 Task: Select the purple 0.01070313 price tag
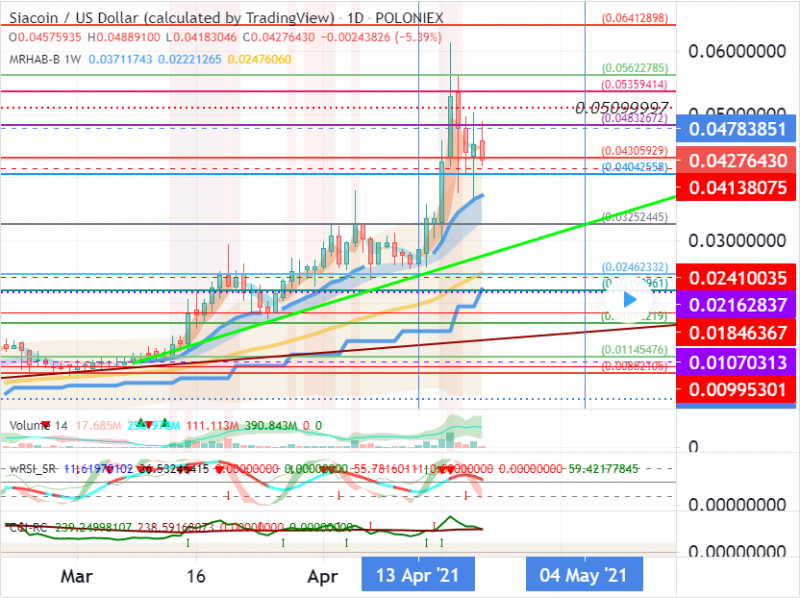coord(736,361)
